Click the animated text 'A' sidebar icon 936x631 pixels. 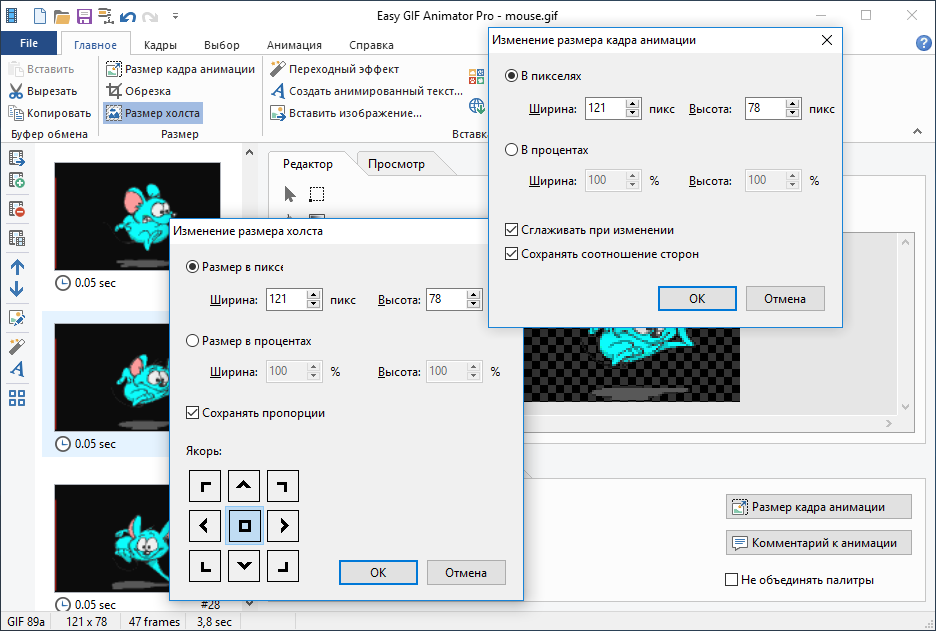pyautogui.click(x=17, y=369)
